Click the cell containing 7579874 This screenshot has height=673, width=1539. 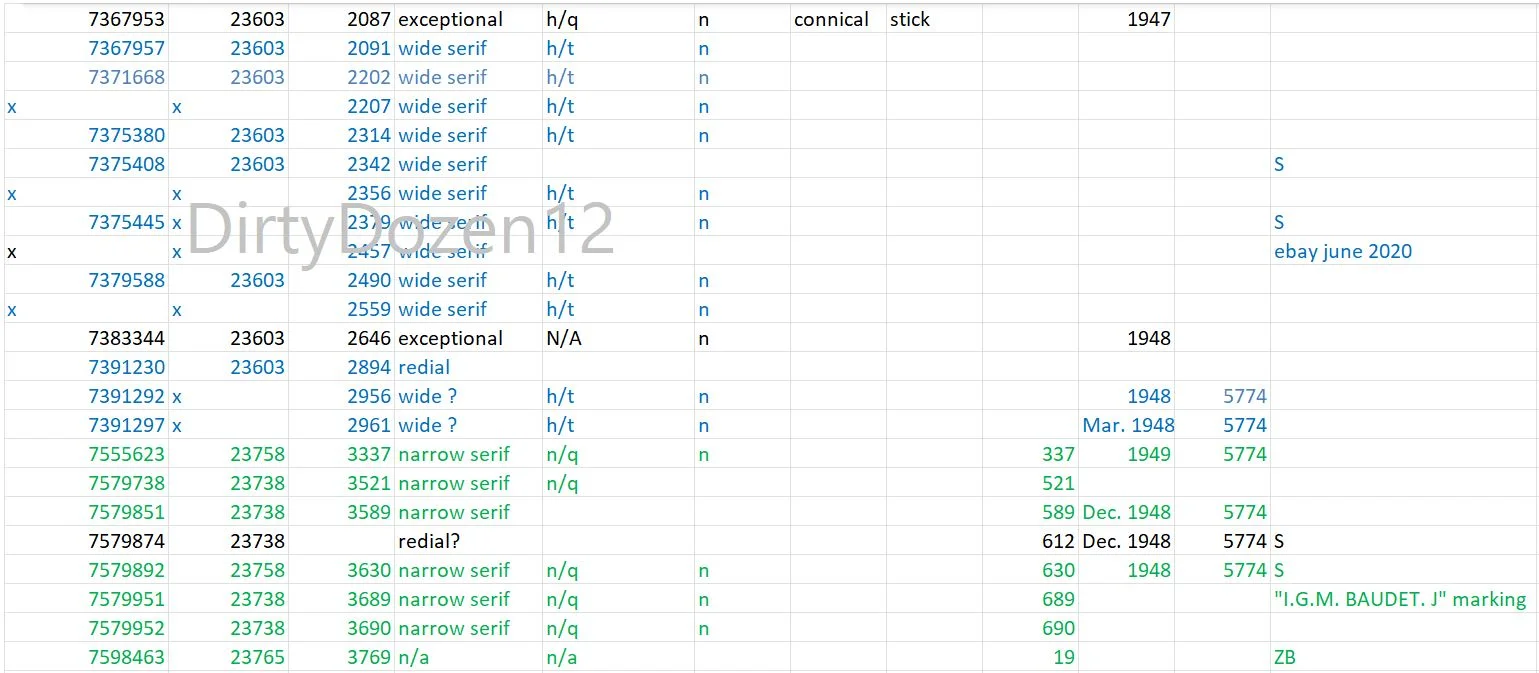pyautogui.click(x=126, y=541)
